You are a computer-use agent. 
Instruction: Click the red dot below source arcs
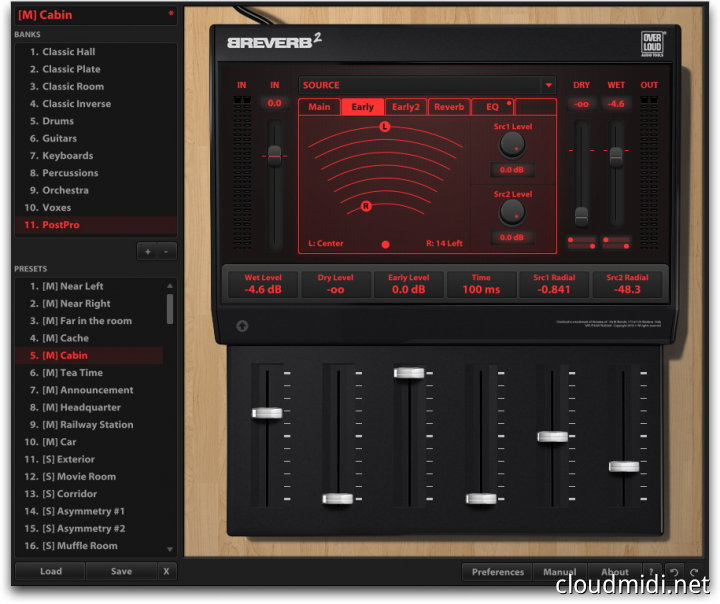point(386,244)
